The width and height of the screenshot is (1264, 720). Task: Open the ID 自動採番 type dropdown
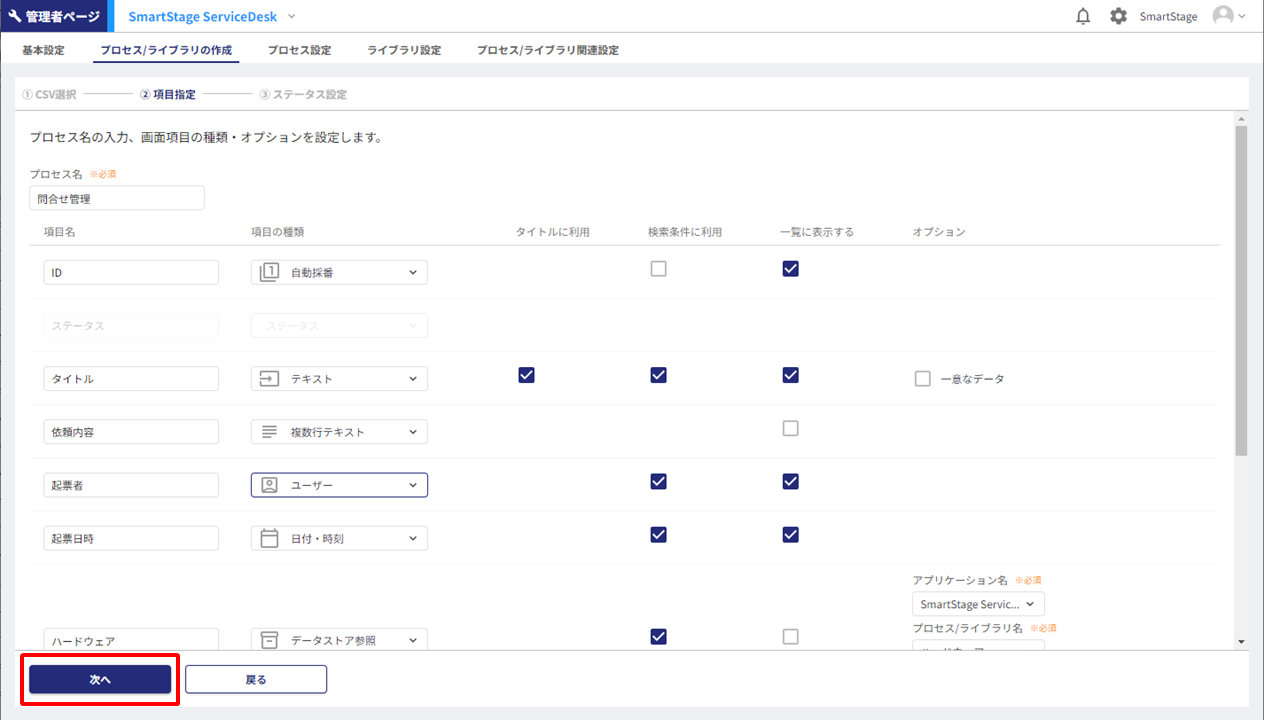(339, 272)
